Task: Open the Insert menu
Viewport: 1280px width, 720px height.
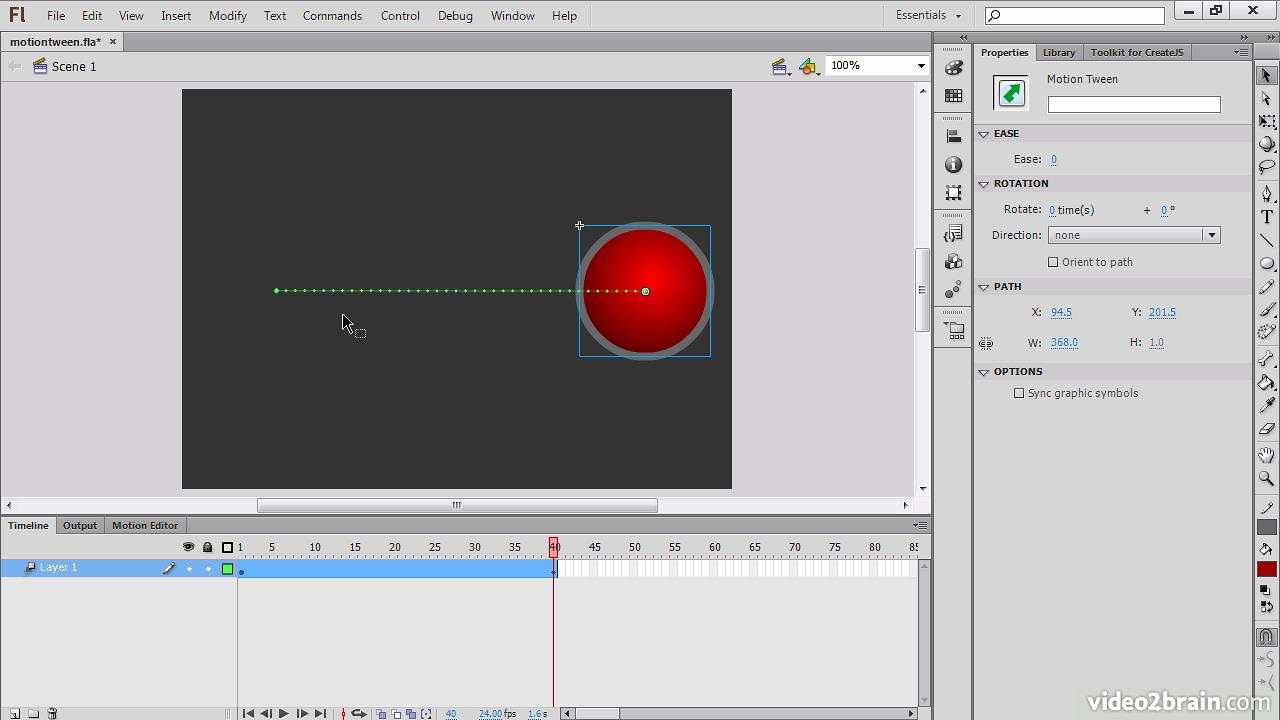Action: tap(176, 15)
